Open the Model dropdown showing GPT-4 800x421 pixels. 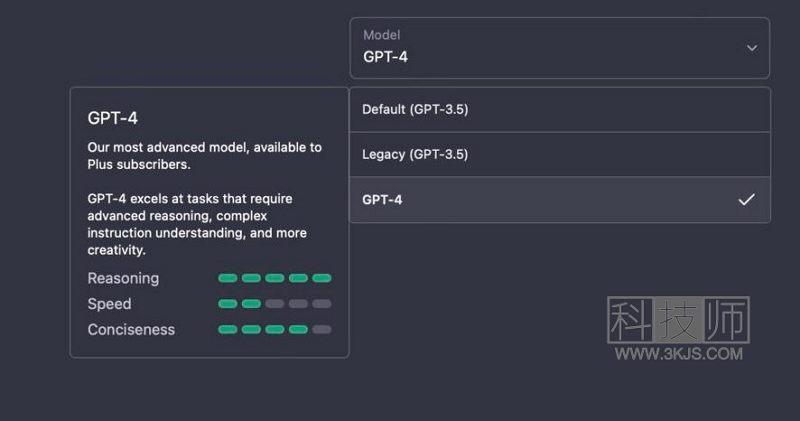click(560, 48)
